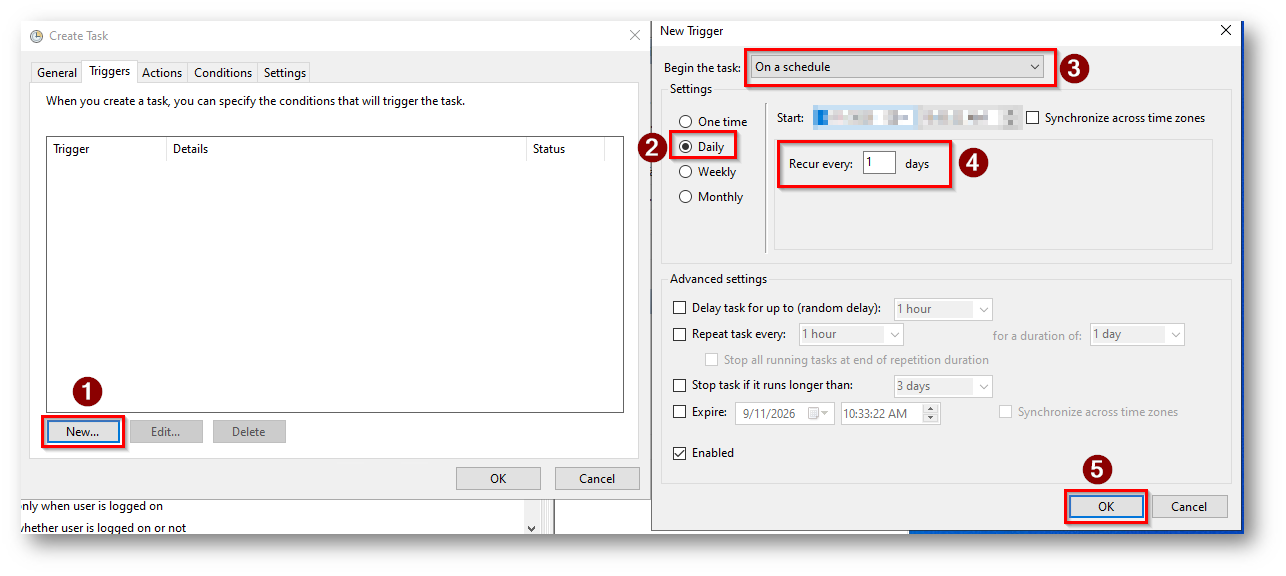Select the Weekly radio option

(708, 172)
